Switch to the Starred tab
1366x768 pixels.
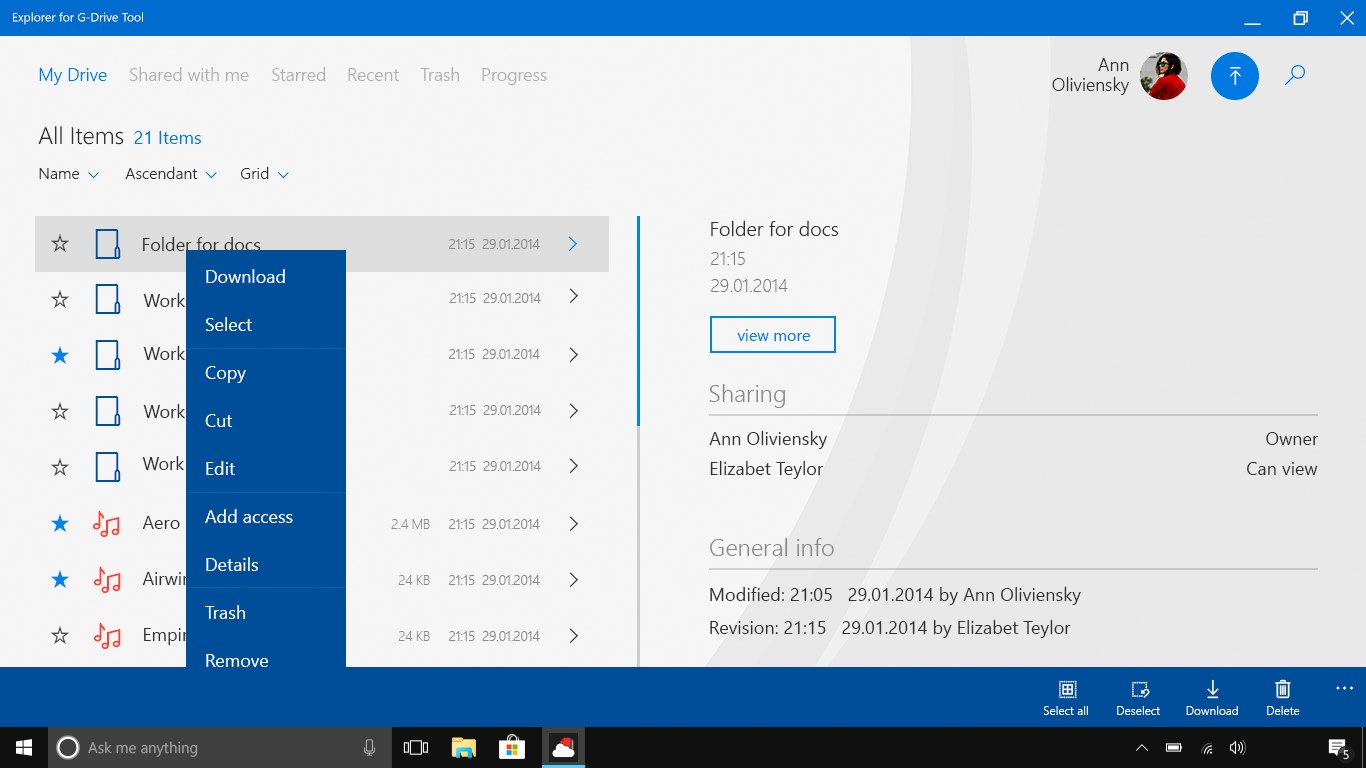pos(298,75)
